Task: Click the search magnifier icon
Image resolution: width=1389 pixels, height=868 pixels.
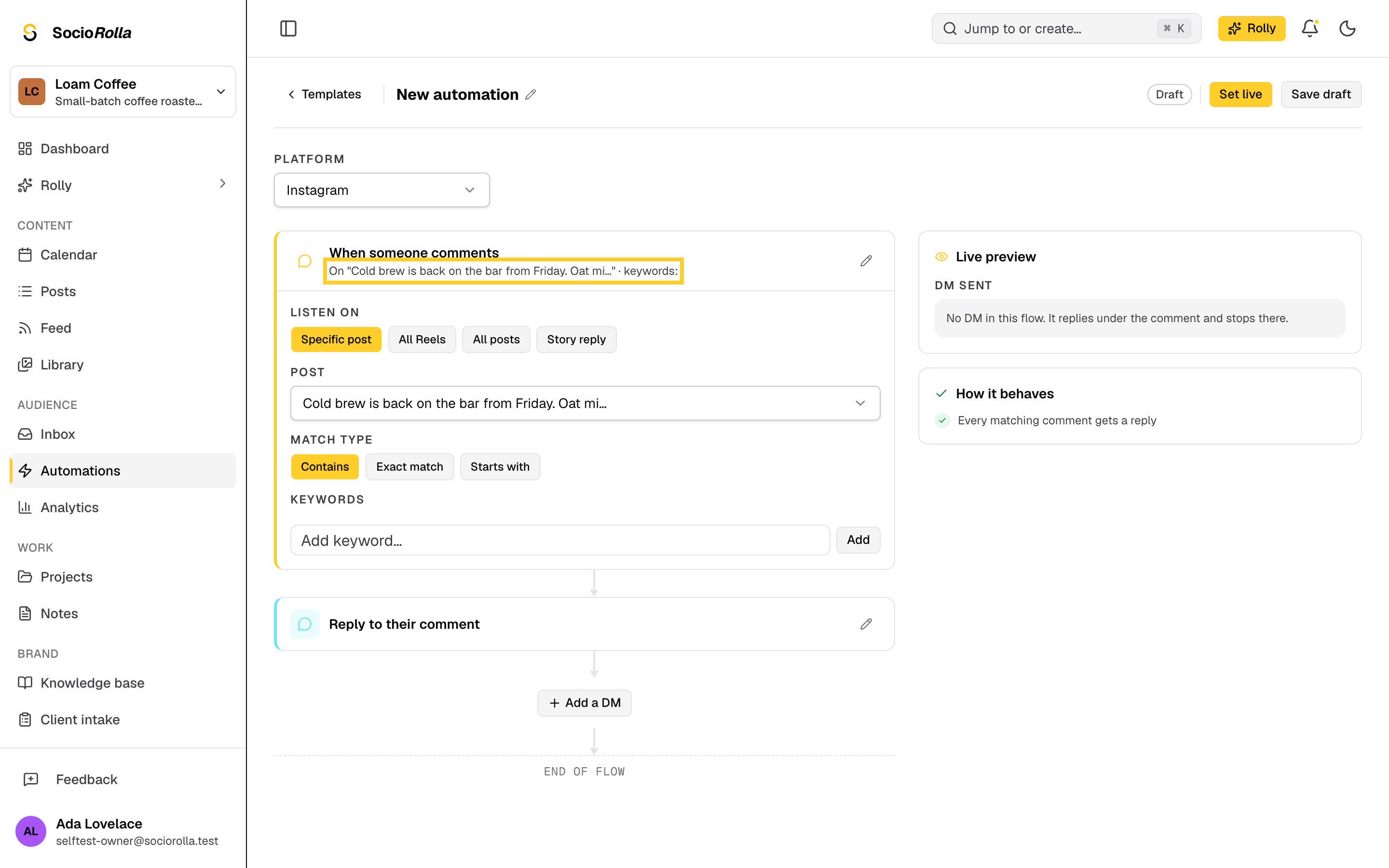Action: (950, 29)
